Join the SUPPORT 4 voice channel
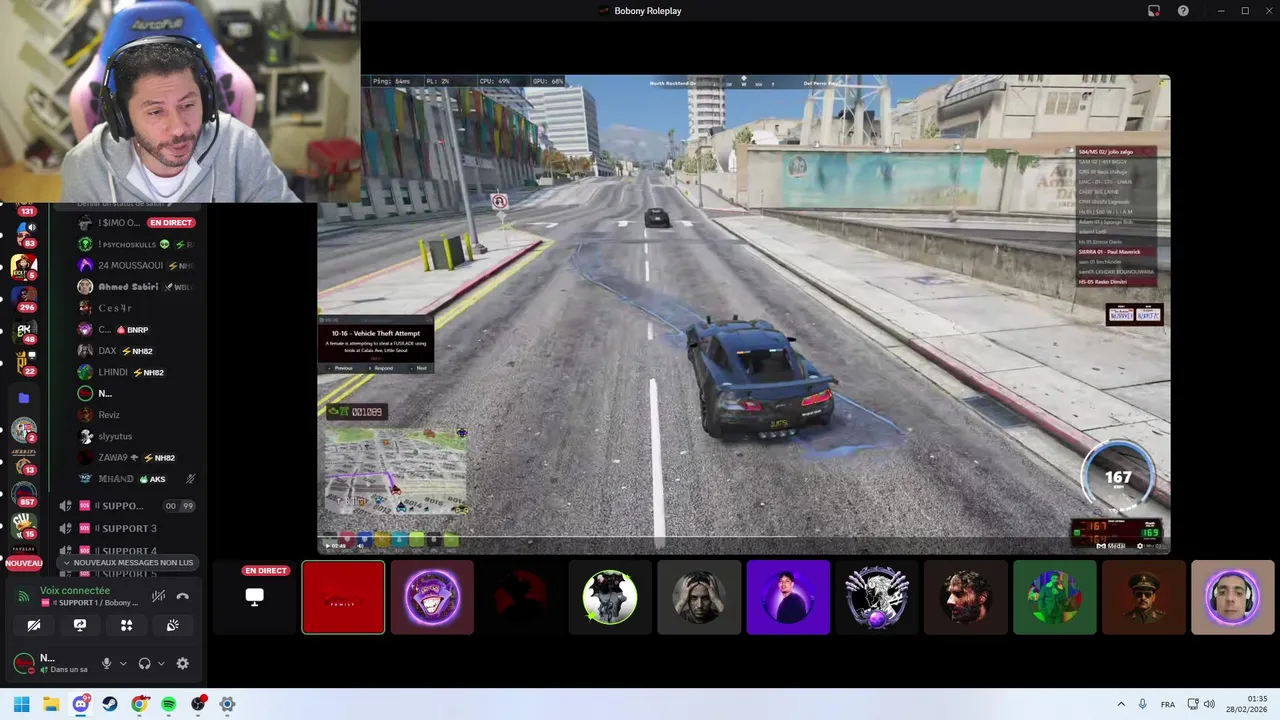Image resolution: width=1280 pixels, height=720 pixels. coord(130,550)
